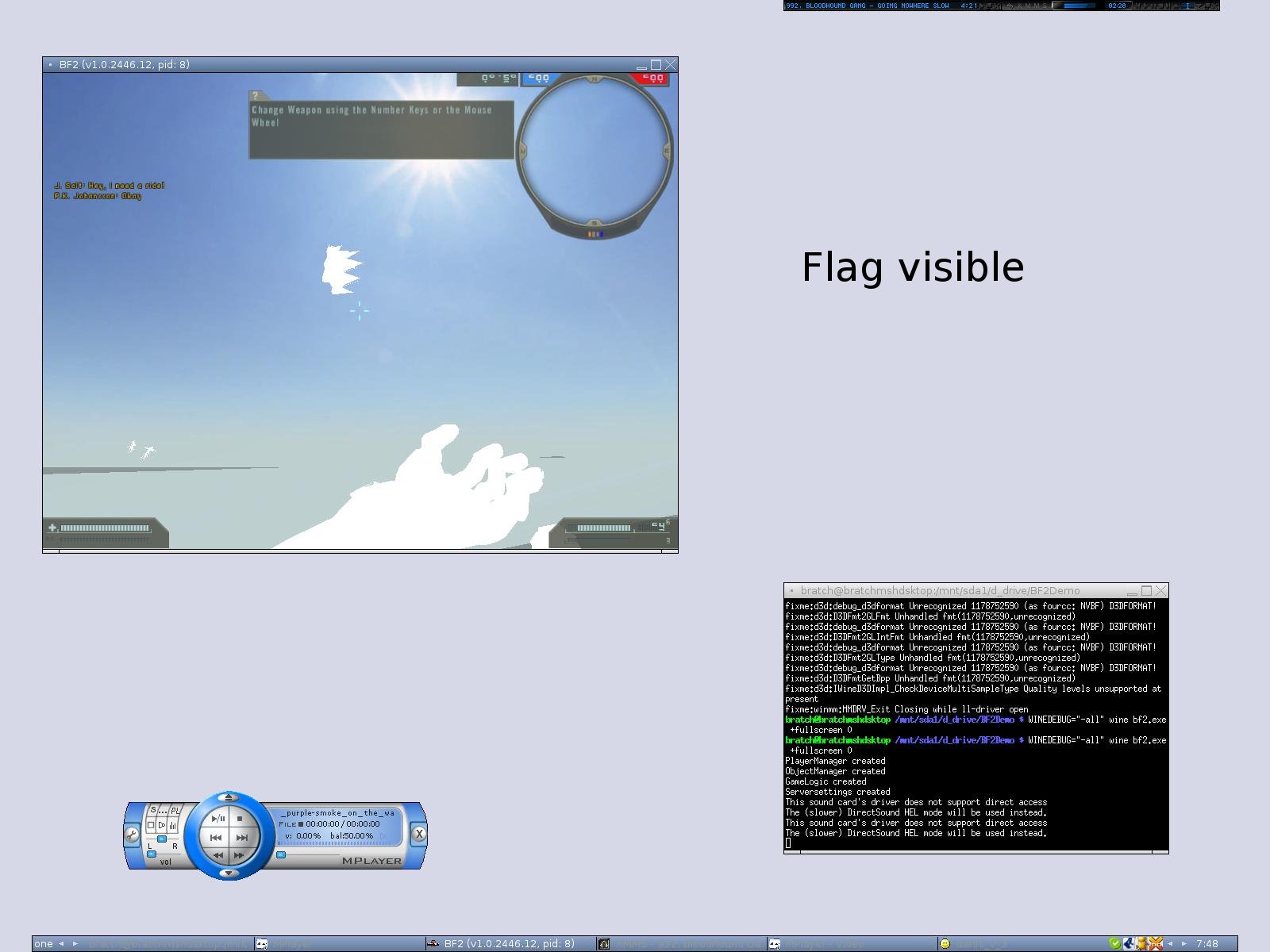Click the first taskbar window entry
1270x952 pixels.
point(168,943)
